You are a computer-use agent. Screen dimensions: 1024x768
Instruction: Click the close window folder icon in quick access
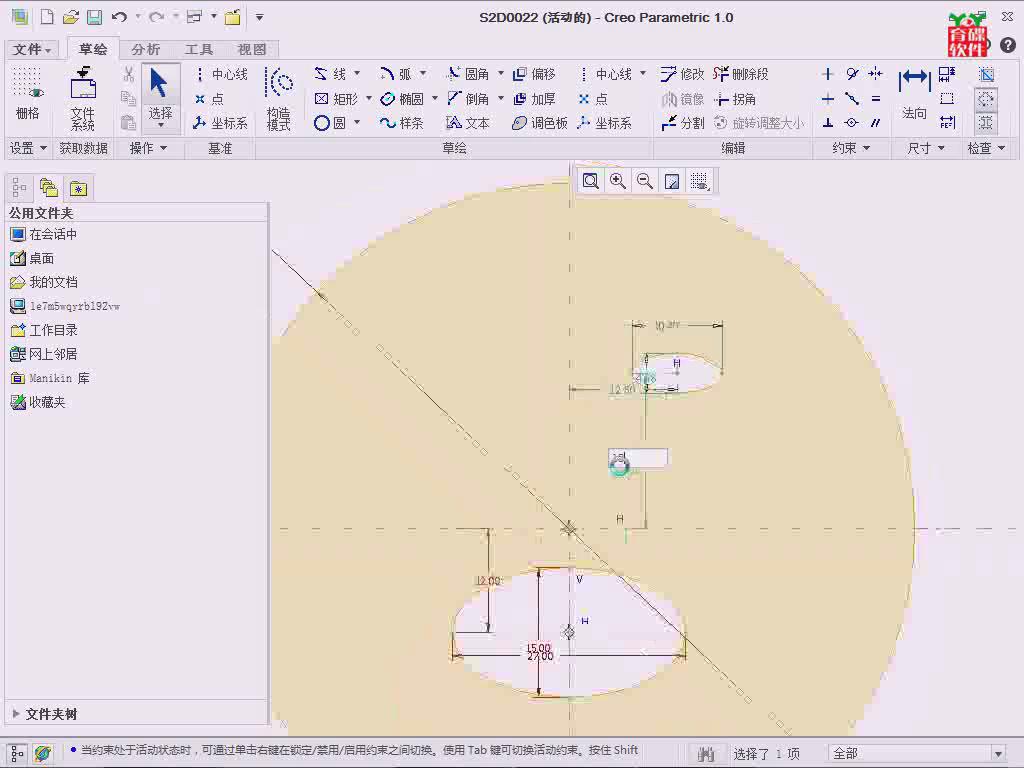pyautogui.click(x=232, y=17)
